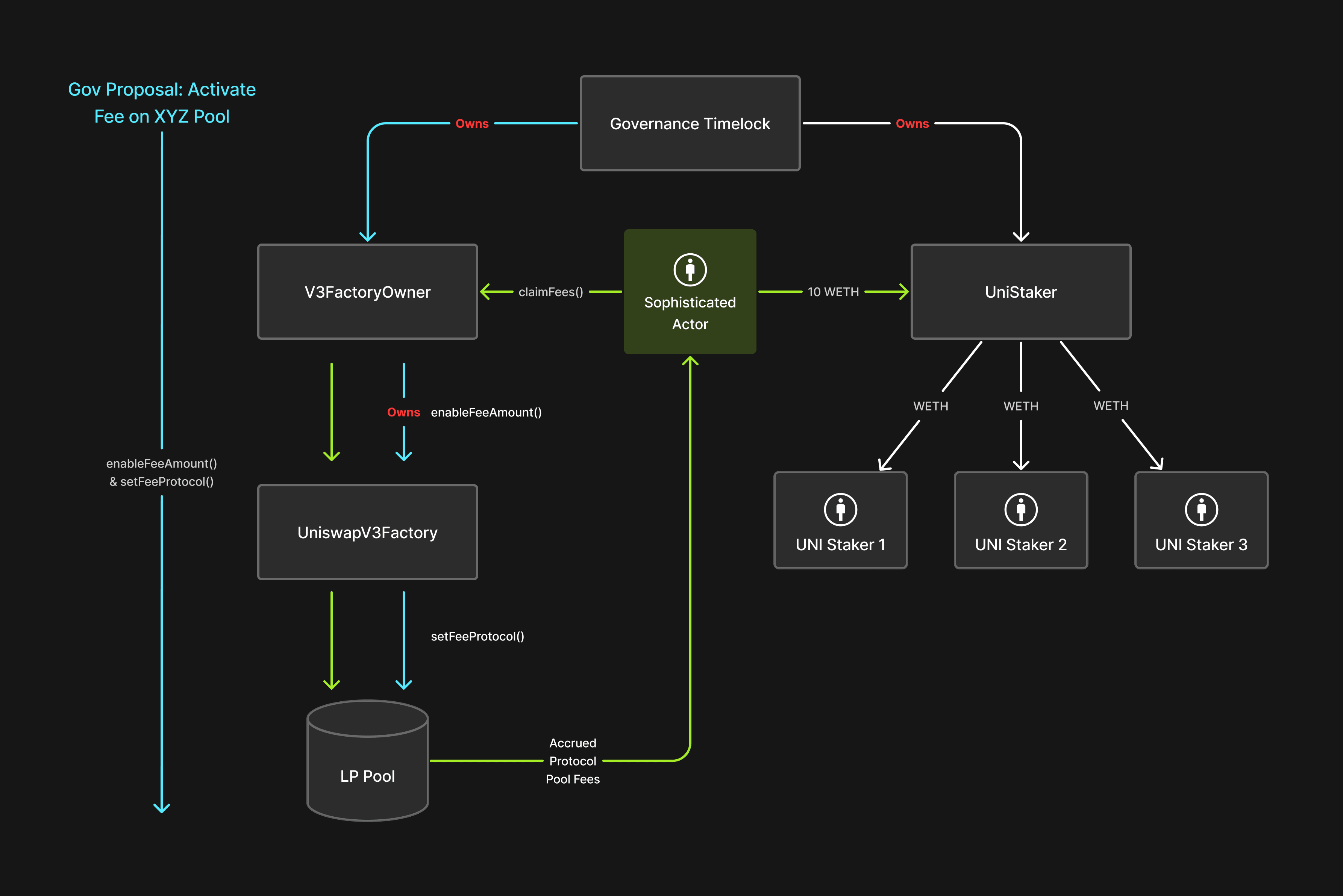
Task: Click the red Owns label left of Governance Timelock
Action: click(472, 123)
